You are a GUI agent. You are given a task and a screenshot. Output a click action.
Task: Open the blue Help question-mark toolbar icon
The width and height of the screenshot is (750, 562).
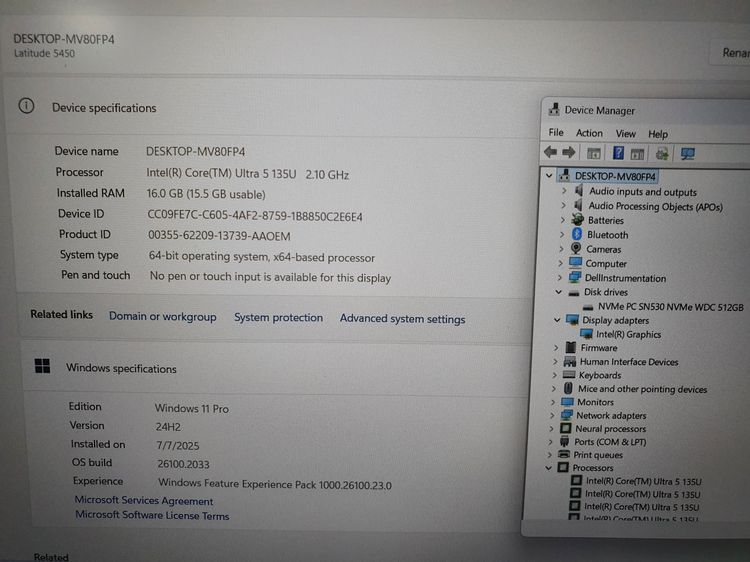618,153
